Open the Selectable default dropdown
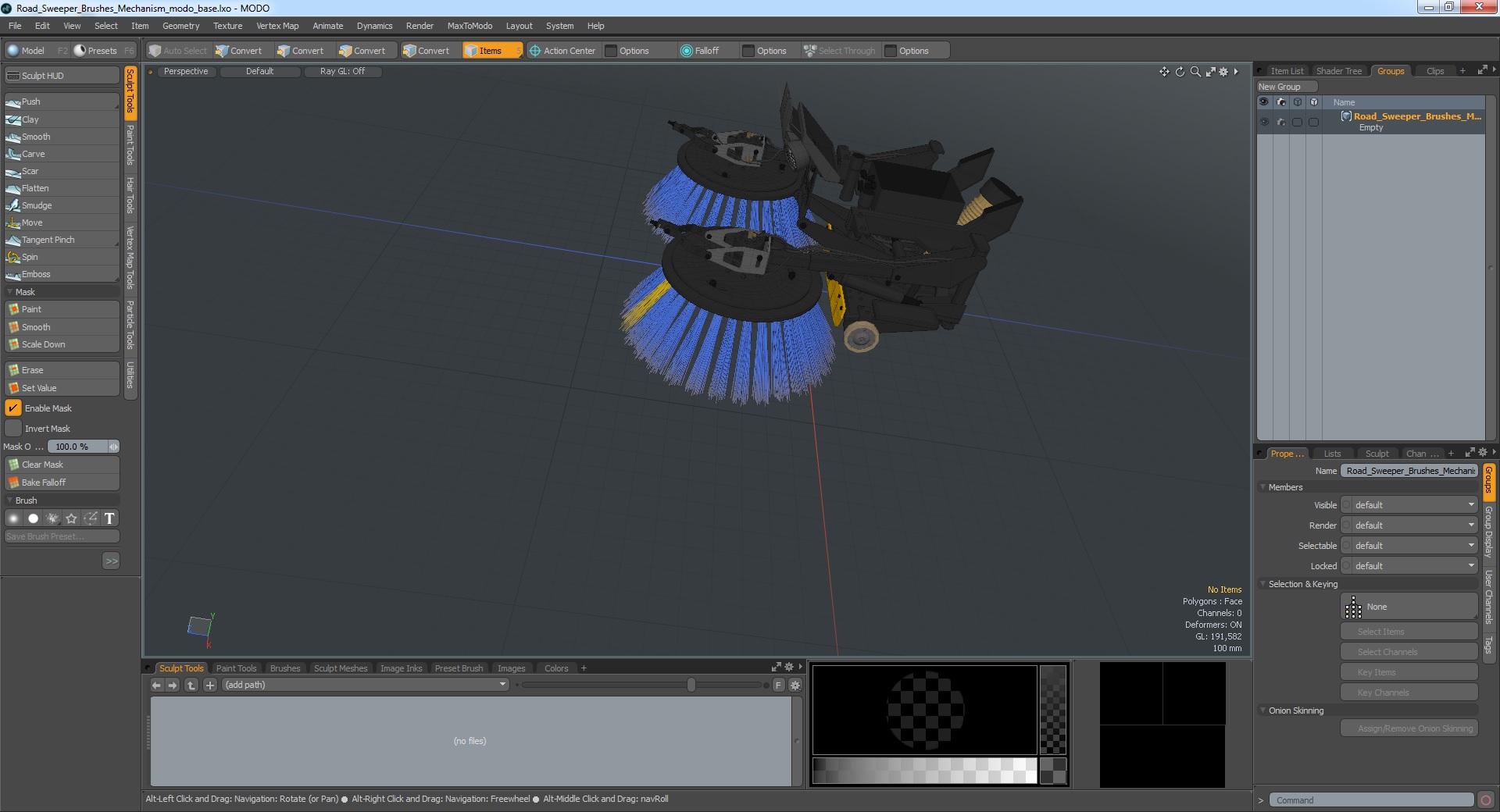Screen dimensions: 1500x812 (x=1409, y=546)
